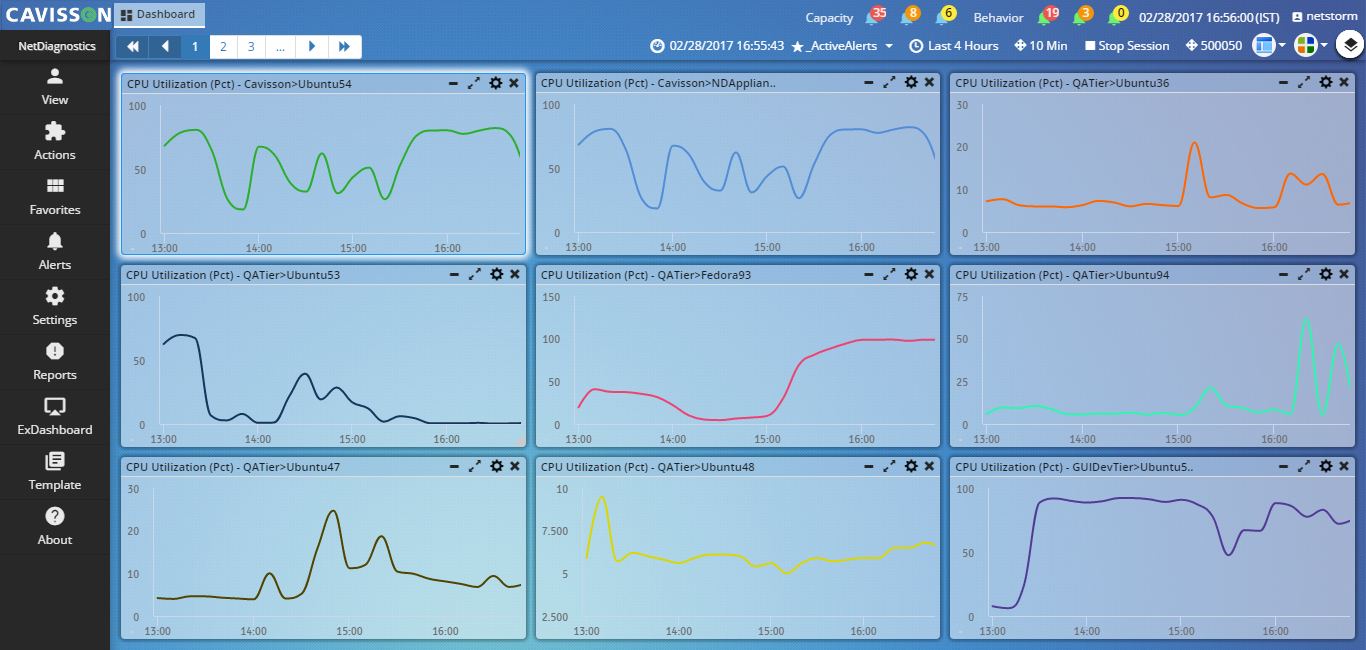This screenshot has width=1366, height=650.
Task: Switch to the Dashboard tab
Action: coord(159,15)
